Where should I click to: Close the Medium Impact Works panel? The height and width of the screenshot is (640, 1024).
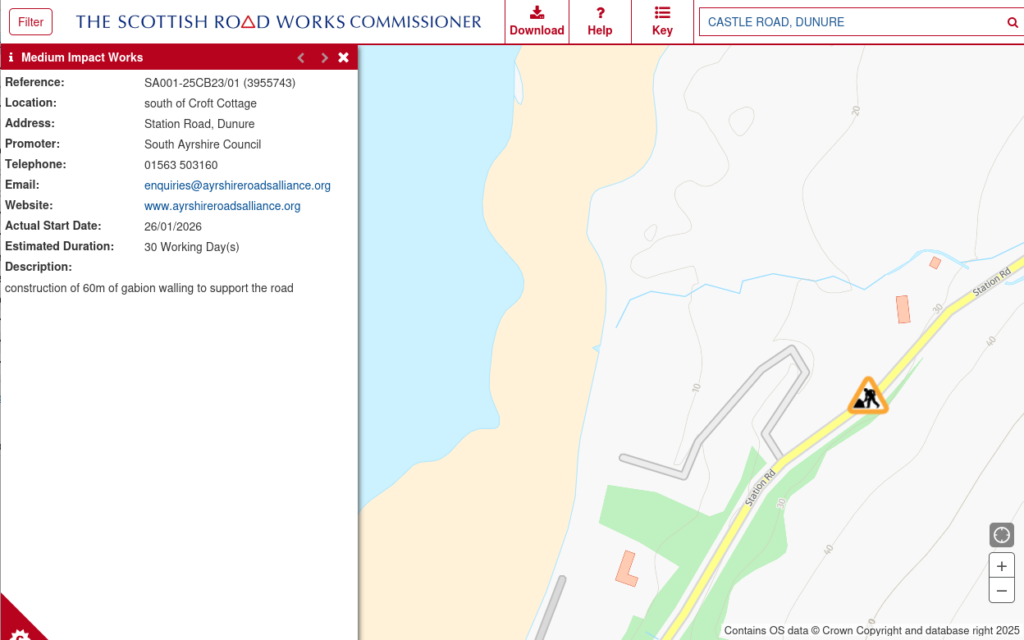[344, 58]
